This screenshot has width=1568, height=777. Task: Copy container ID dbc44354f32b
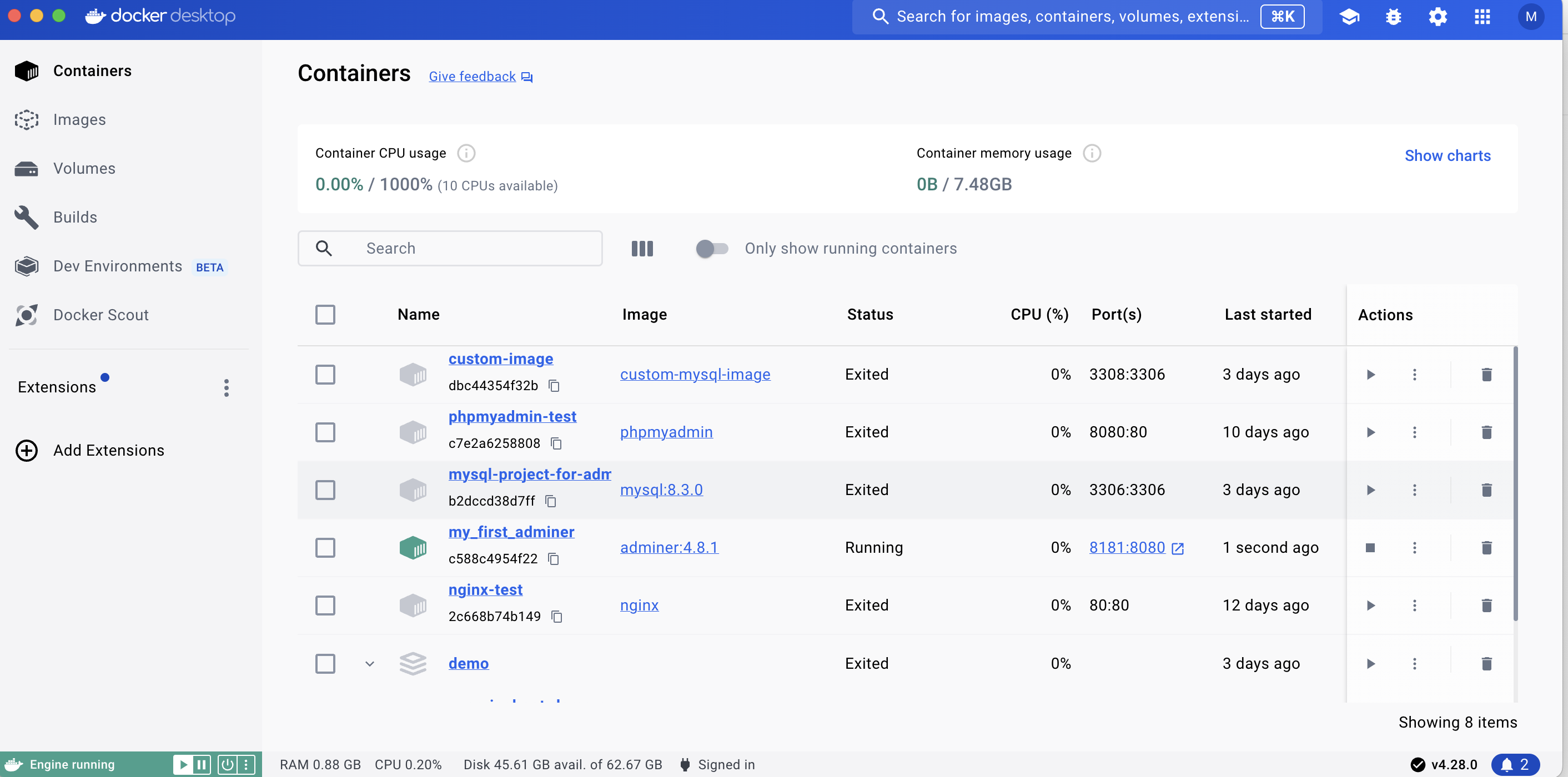click(554, 386)
